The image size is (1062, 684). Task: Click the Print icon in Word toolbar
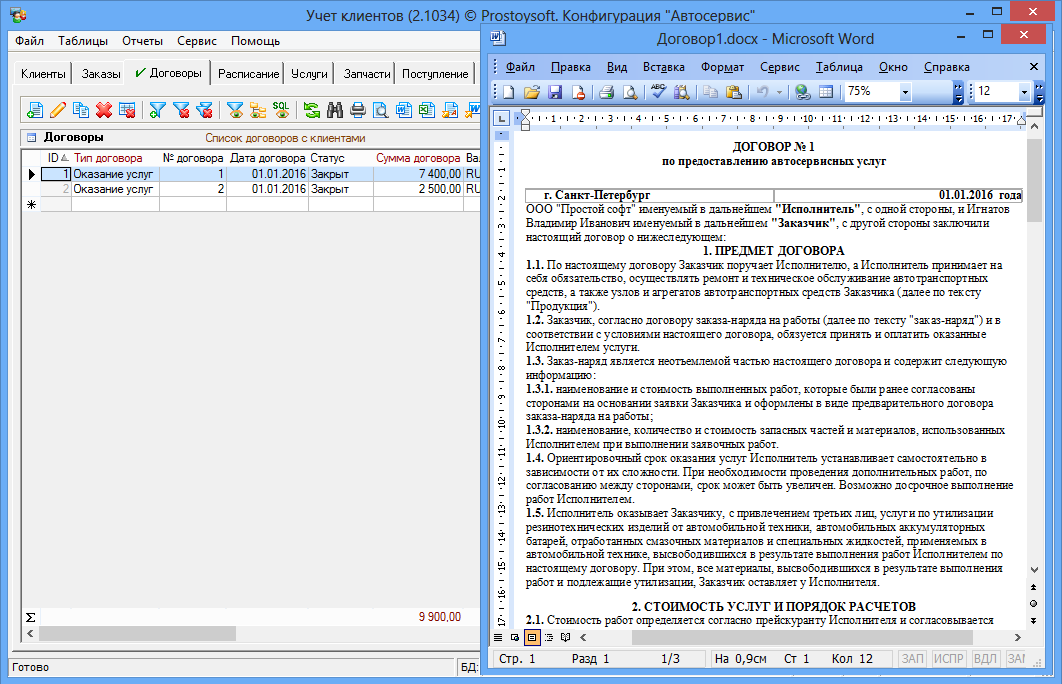tap(607, 92)
